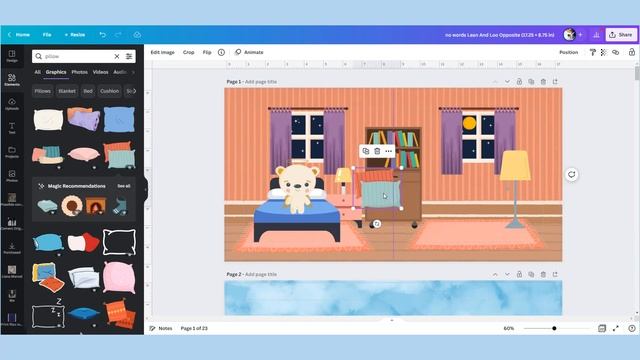
Task: Open the help icon in bottom bar
Action: pos(632,328)
